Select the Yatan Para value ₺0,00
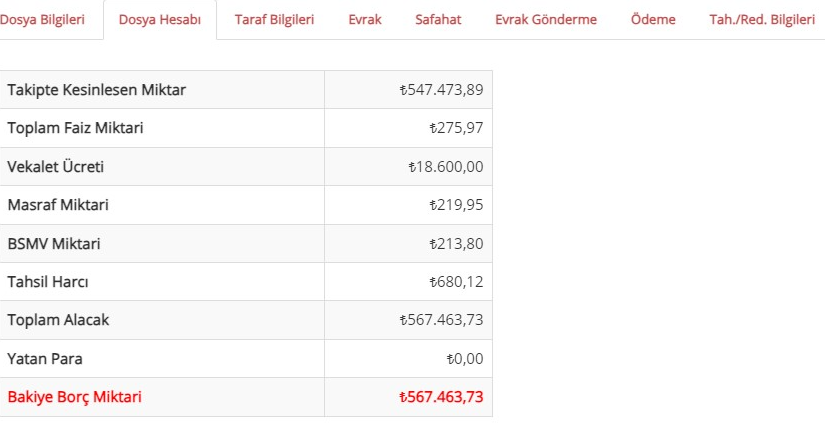The width and height of the screenshot is (825, 423). (465, 359)
